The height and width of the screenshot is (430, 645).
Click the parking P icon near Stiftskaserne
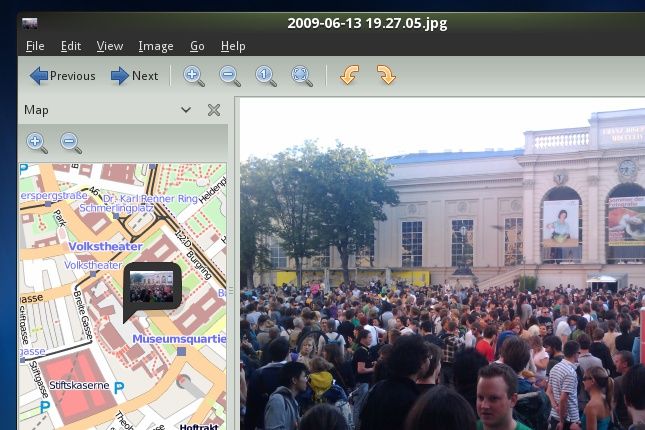point(119,388)
